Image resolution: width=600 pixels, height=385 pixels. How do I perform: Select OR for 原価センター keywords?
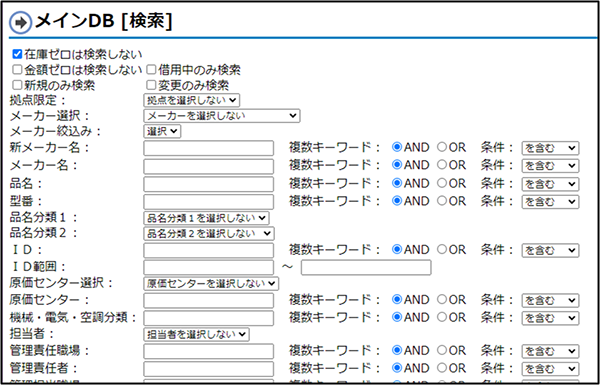[442, 299]
